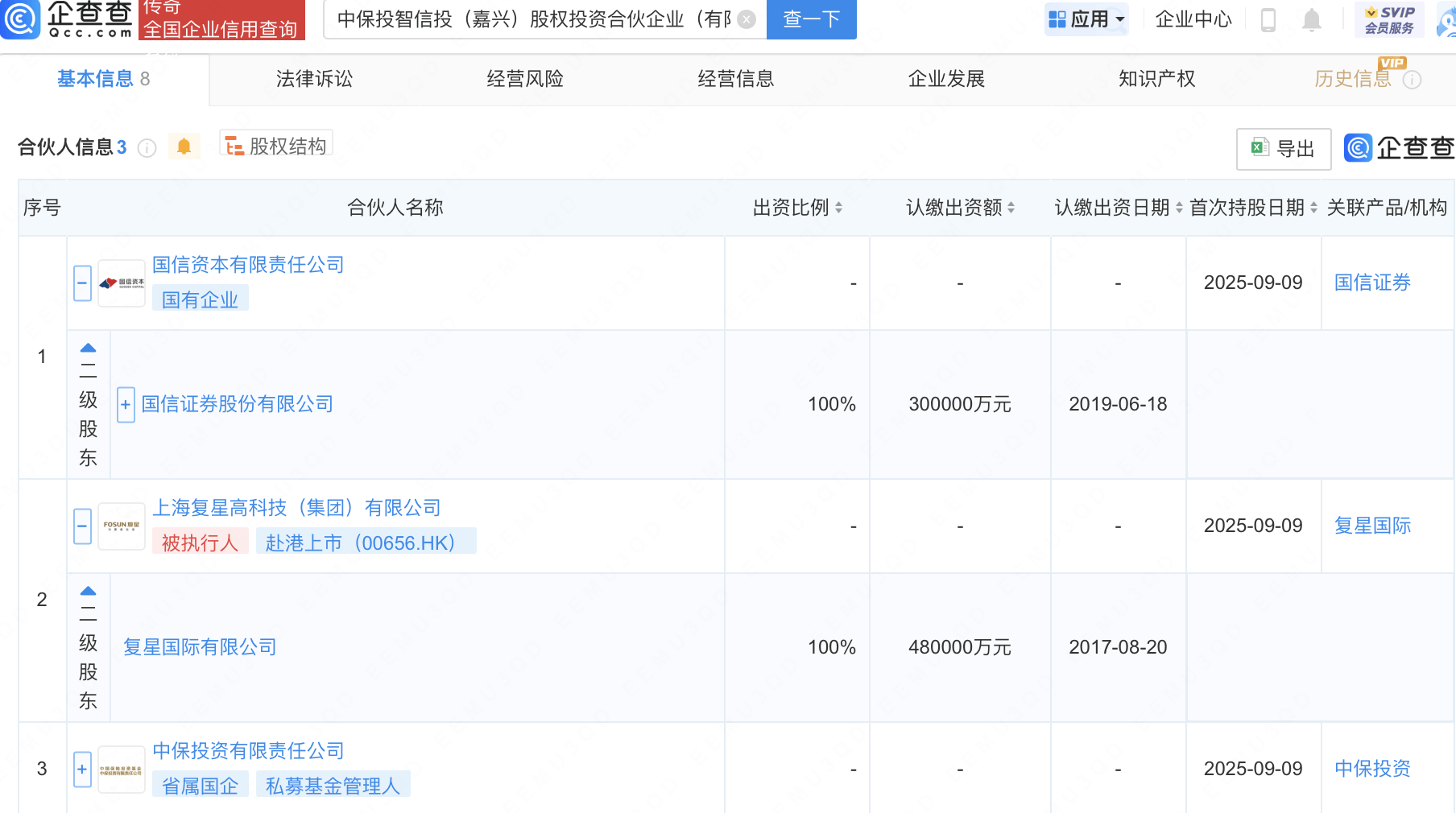Screen dimensions: 1456x813
Task: Sort by 出资比例 column
Action: [x=838, y=208]
